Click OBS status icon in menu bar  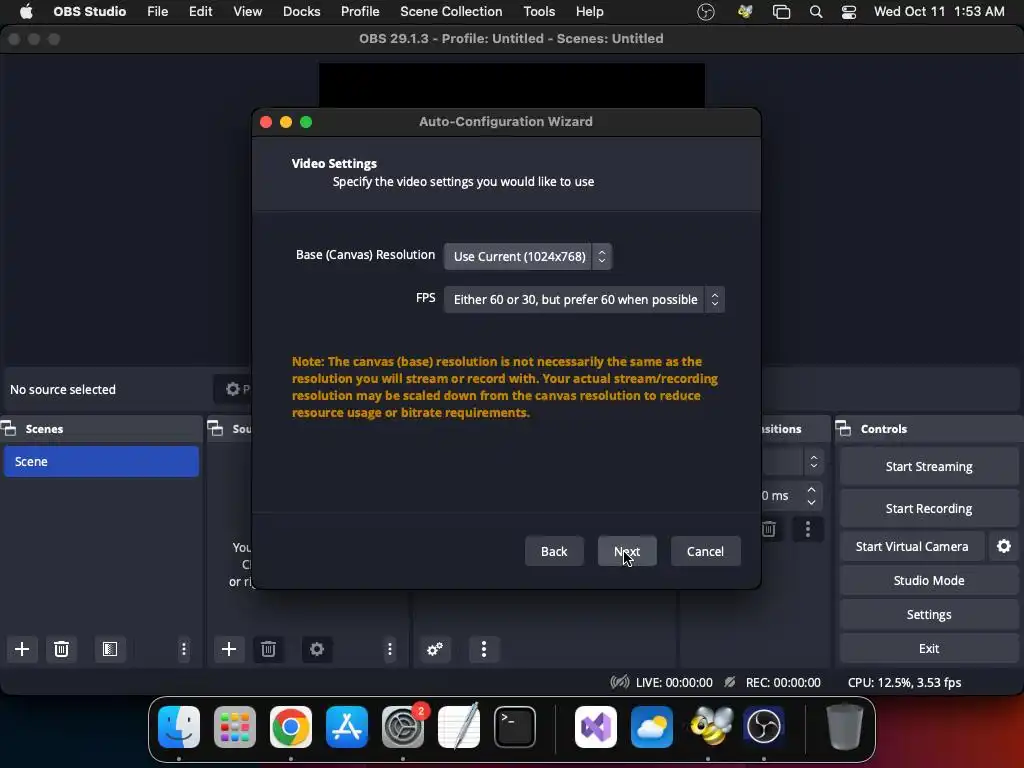coord(705,12)
